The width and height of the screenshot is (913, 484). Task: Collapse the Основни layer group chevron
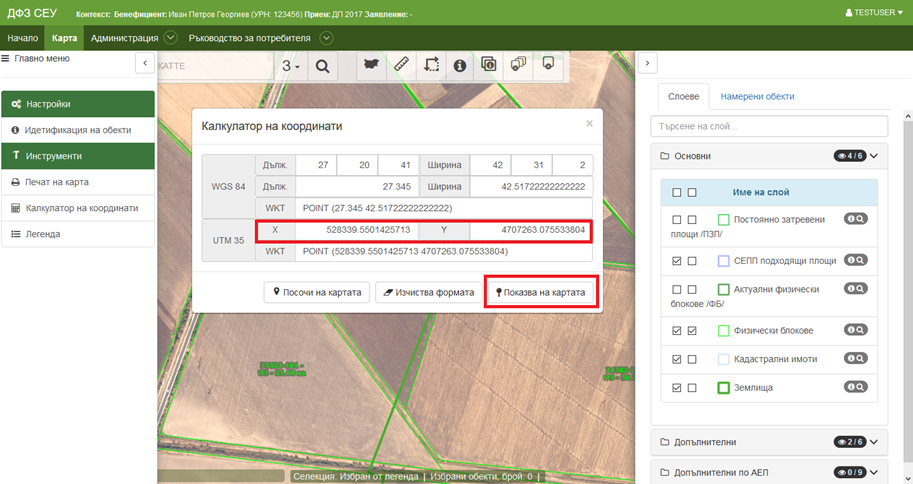click(874, 156)
